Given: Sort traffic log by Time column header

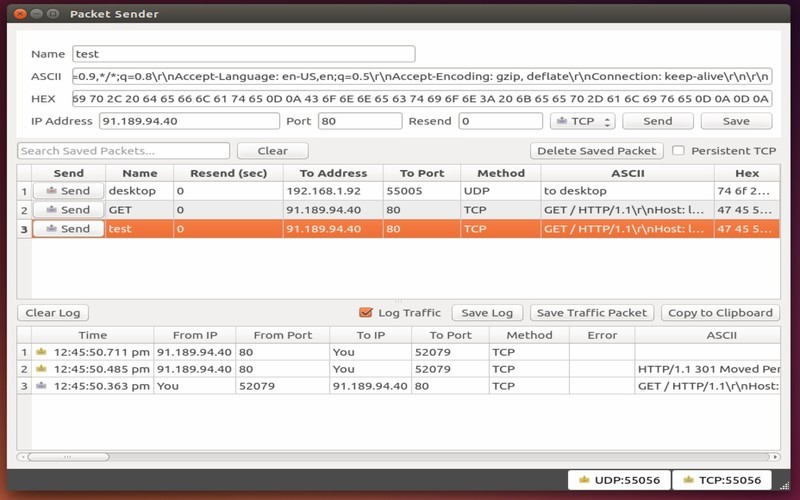Looking at the screenshot, I should coord(92,335).
